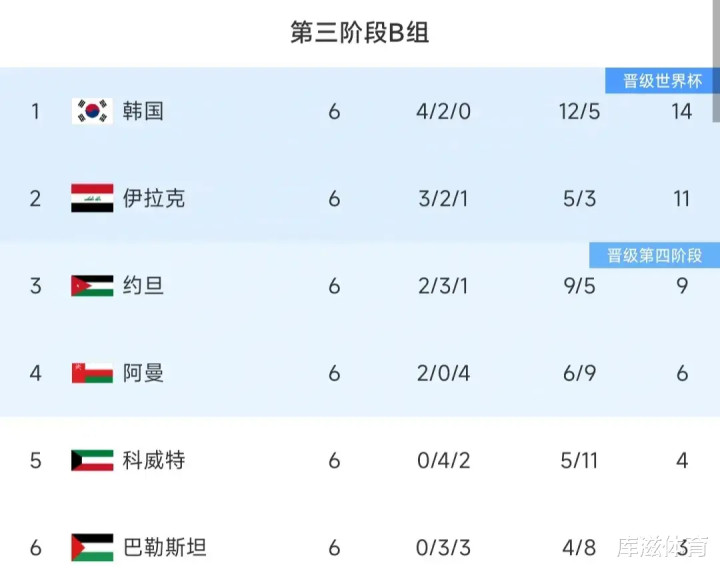Open the 约旦 team name
This screenshot has width=720, height=573.
pos(143,286)
